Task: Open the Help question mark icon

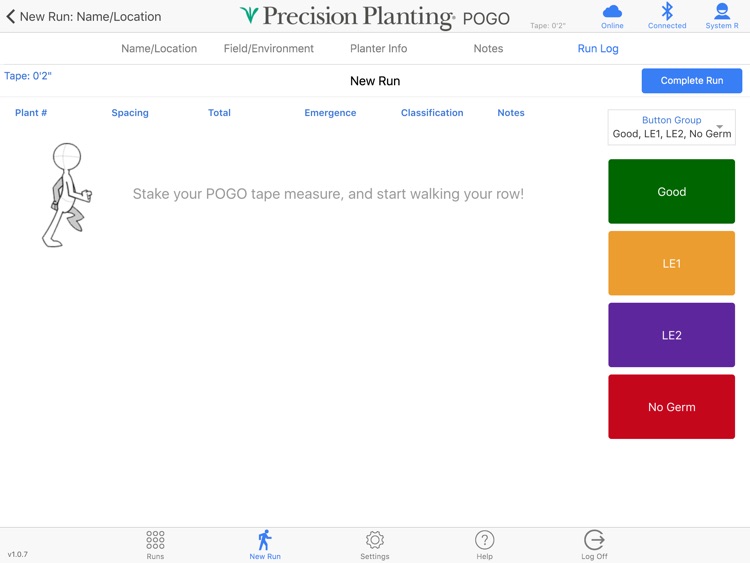Action: tap(485, 545)
